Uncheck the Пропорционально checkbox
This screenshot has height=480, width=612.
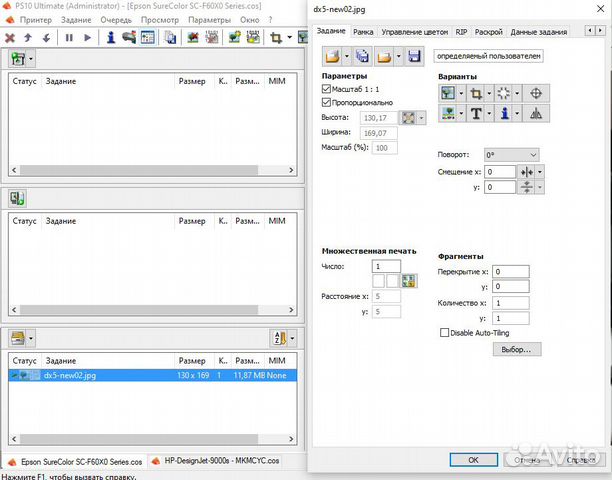[x=327, y=102]
